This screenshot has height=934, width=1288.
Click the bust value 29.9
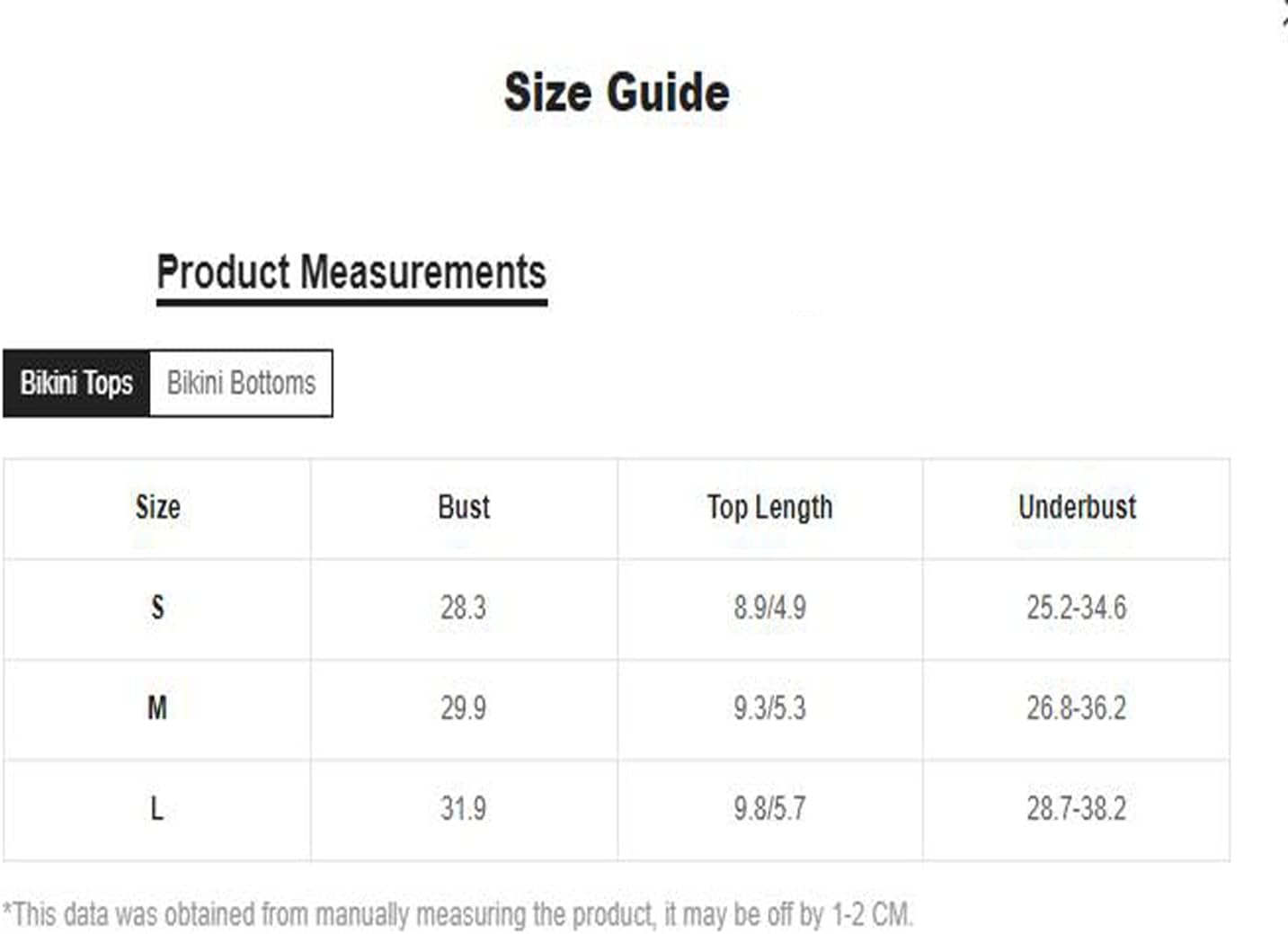click(463, 708)
